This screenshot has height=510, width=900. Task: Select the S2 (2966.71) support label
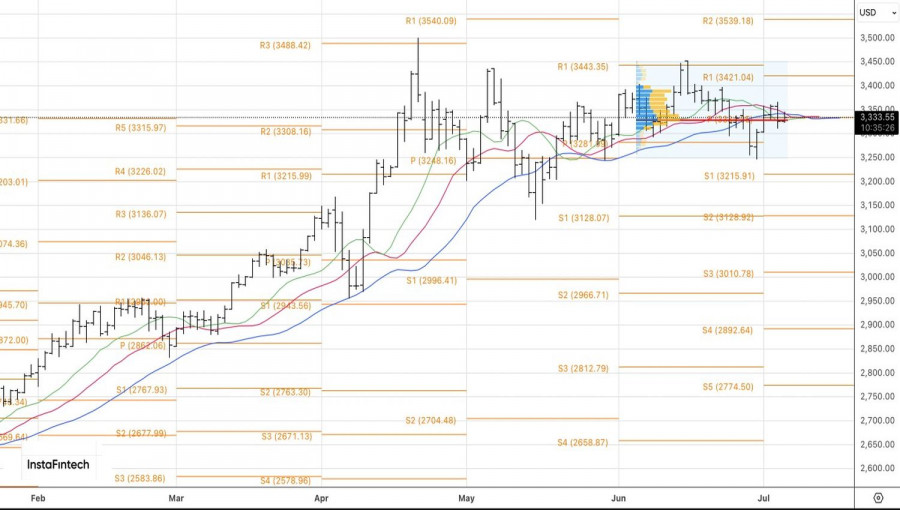(x=583, y=295)
